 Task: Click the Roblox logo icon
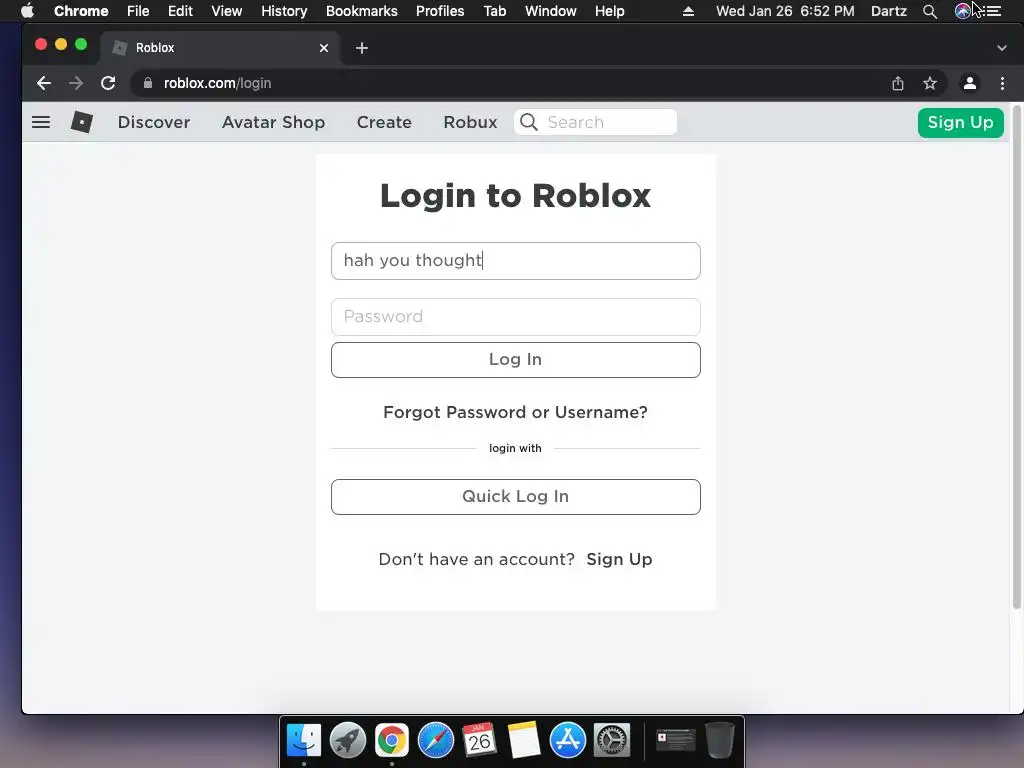click(x=82, y=122)
